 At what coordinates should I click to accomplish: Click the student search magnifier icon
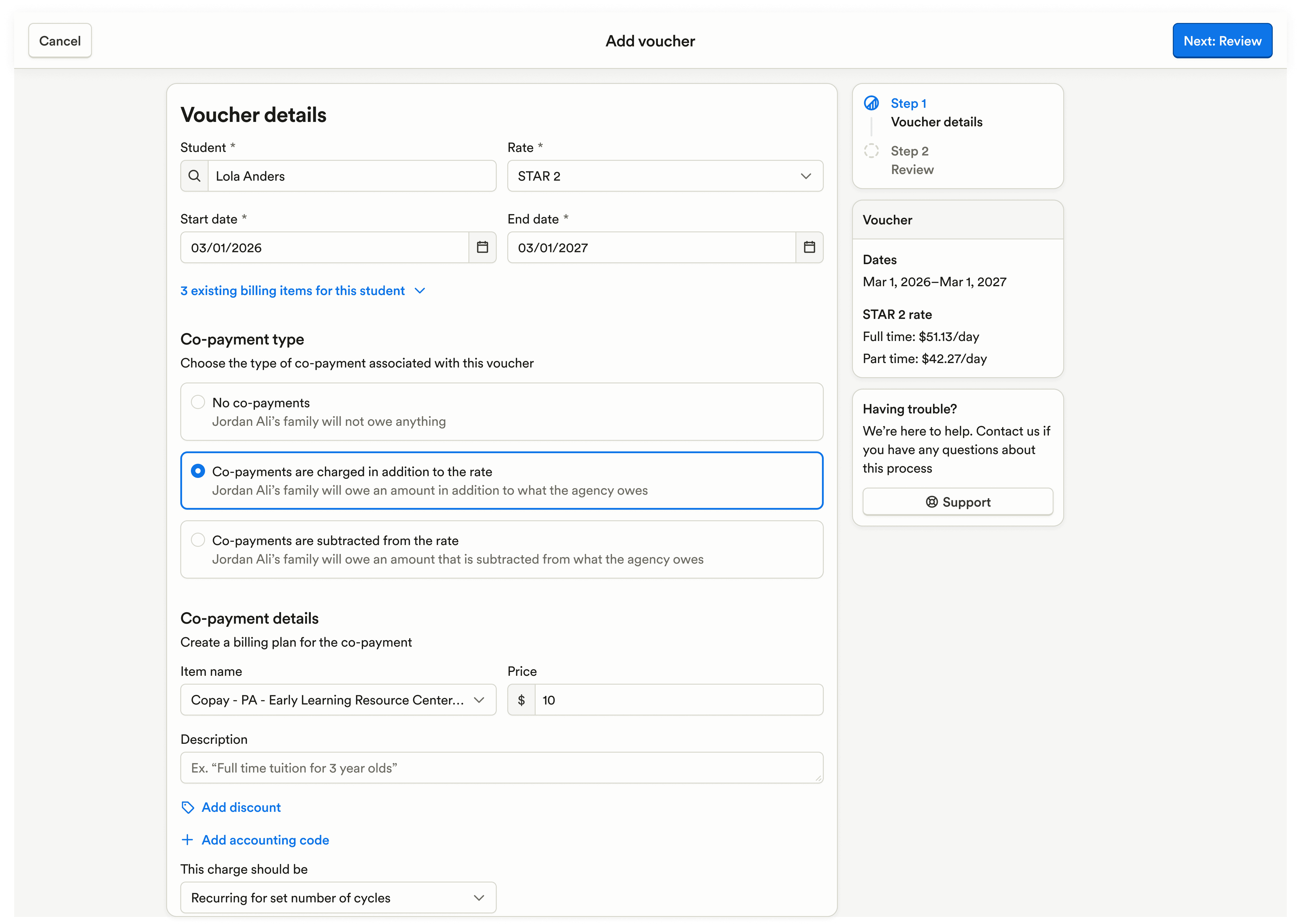pyautogui.click(x=194, y=176)
